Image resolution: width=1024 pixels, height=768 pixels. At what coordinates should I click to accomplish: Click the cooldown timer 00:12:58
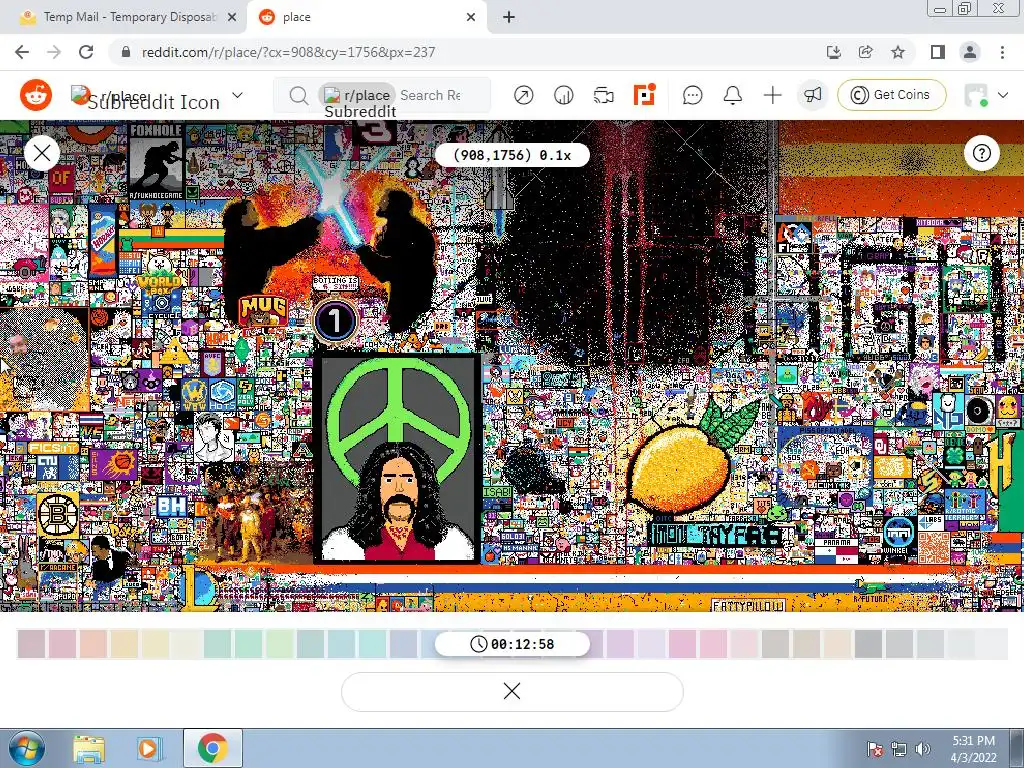512,644
